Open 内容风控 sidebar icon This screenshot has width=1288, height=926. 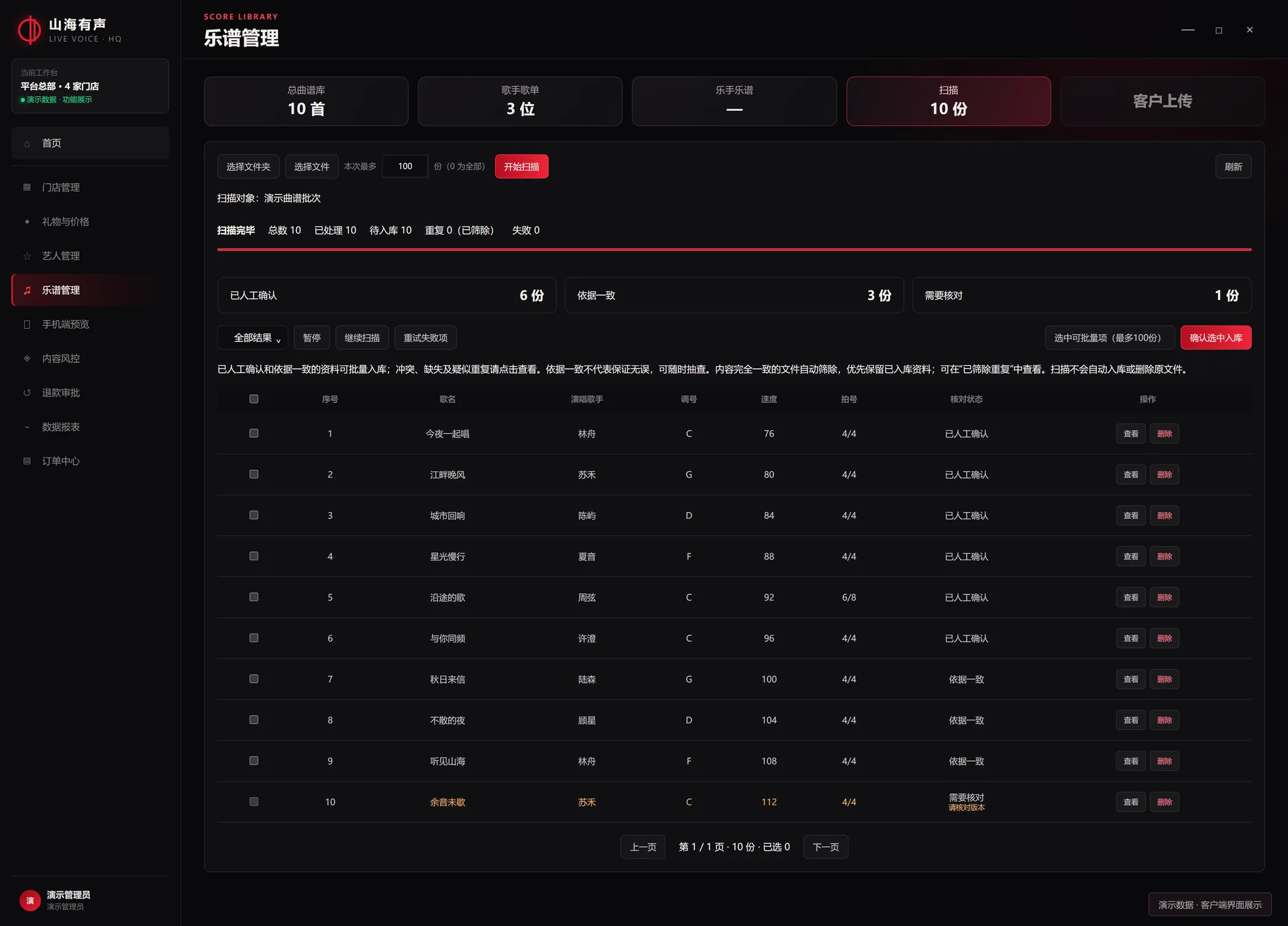pos(27,358)
